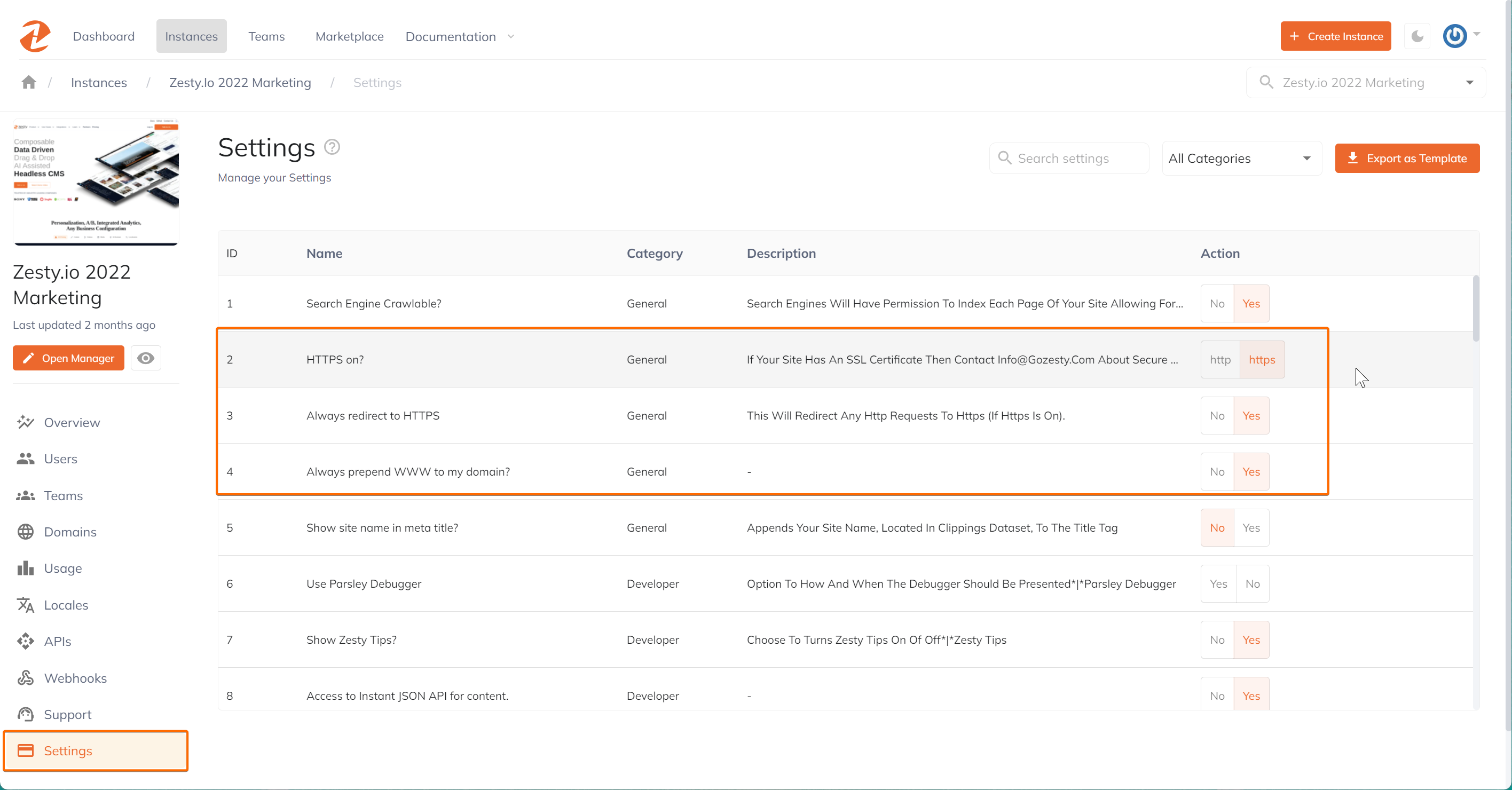
Task: Click the eye preview icon button
Action: (146, 358)
